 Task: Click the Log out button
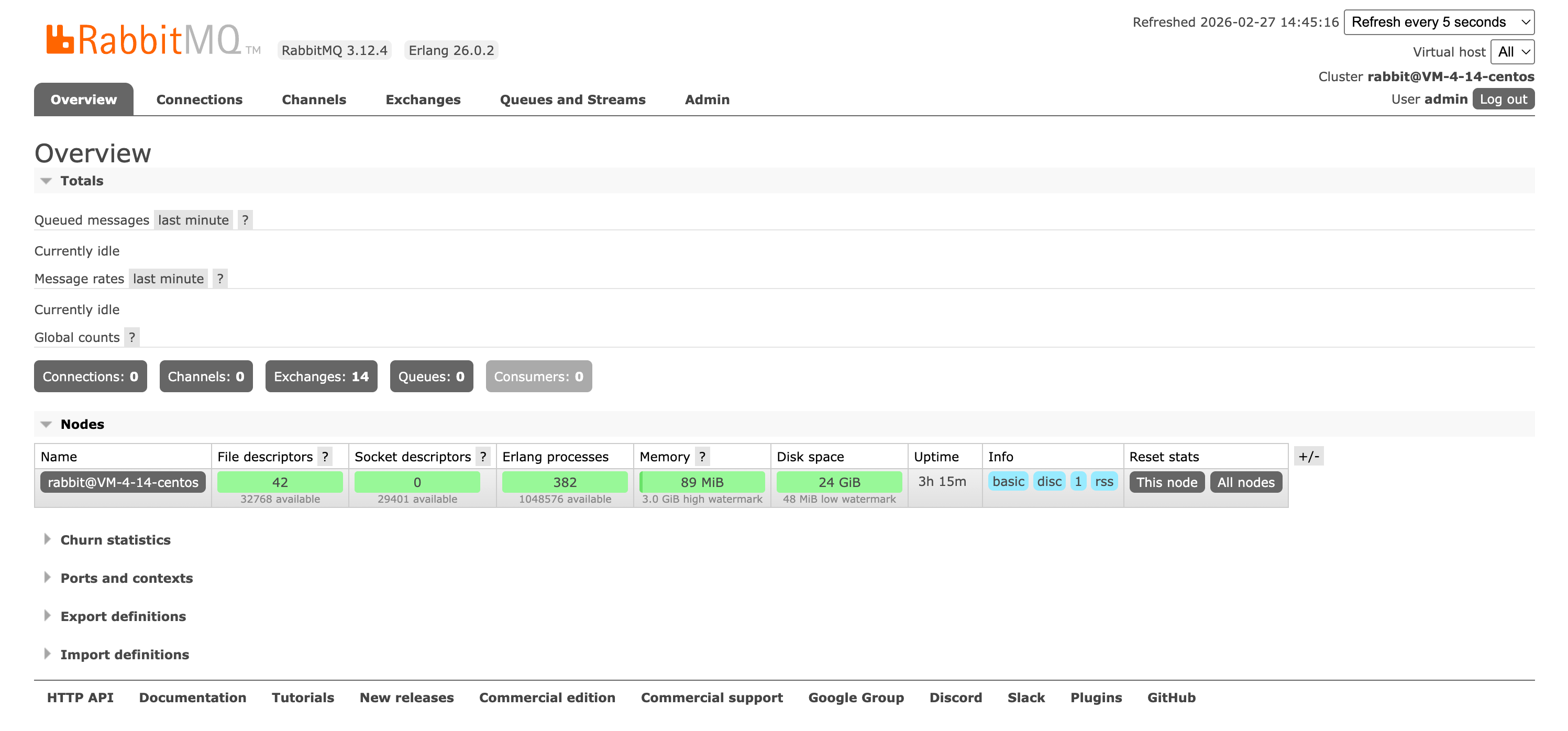click(x=1503, y=98)
